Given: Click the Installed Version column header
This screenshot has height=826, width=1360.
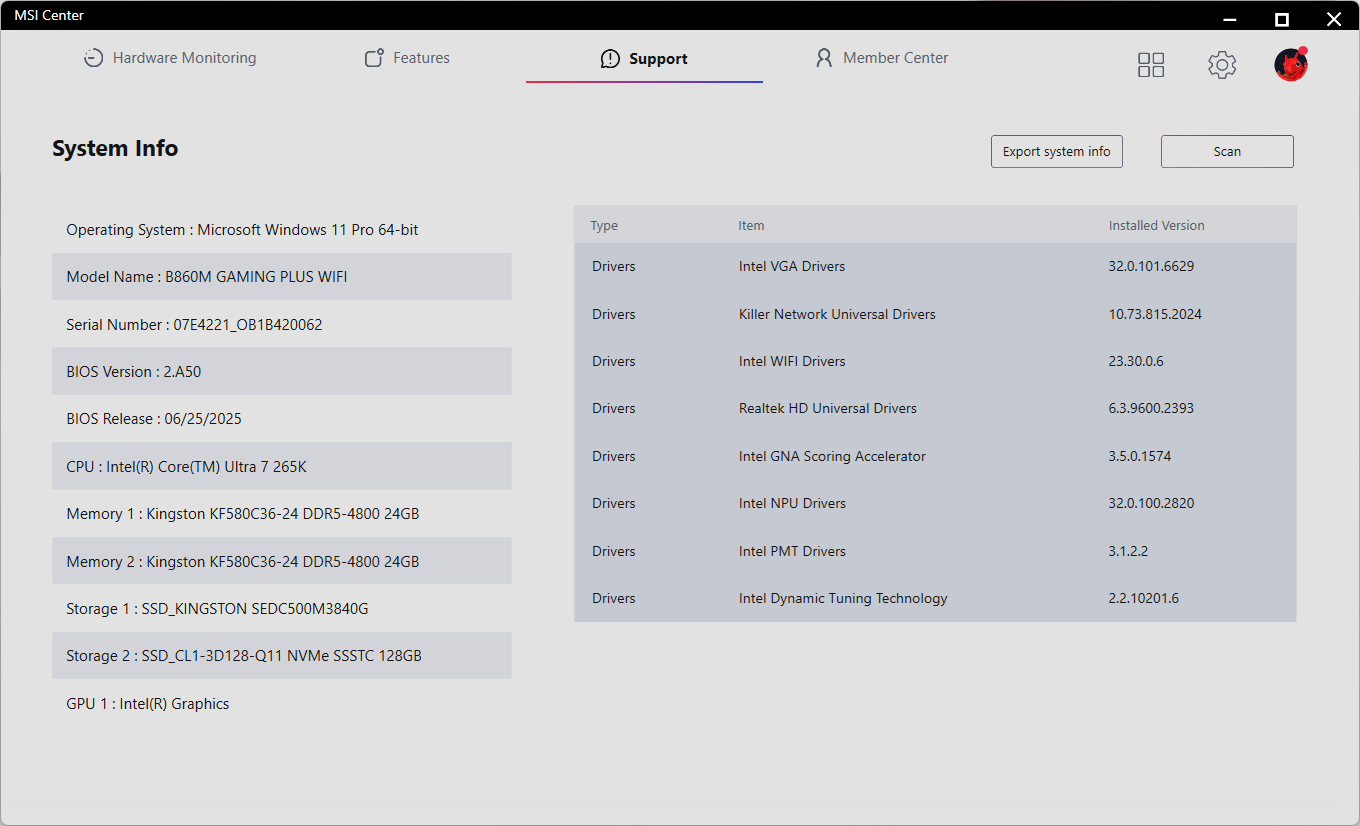Looking at the screenshot, I should [x=1156, y=226].
